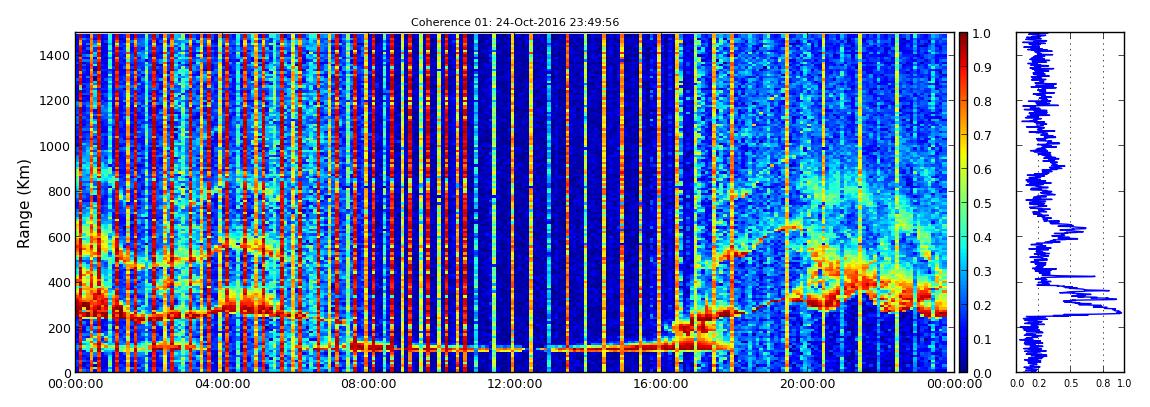The image size is (1150, 407).
Task: Click the 1400 tick label on range axis
Action: 54,56
